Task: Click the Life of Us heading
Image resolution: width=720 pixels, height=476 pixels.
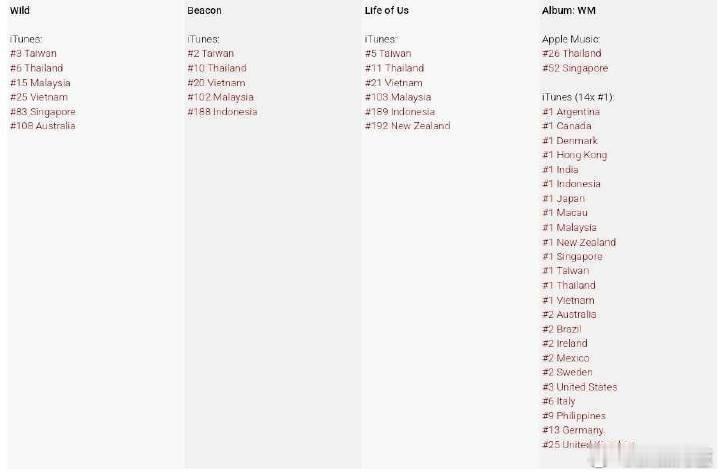Action: (387, 11)
